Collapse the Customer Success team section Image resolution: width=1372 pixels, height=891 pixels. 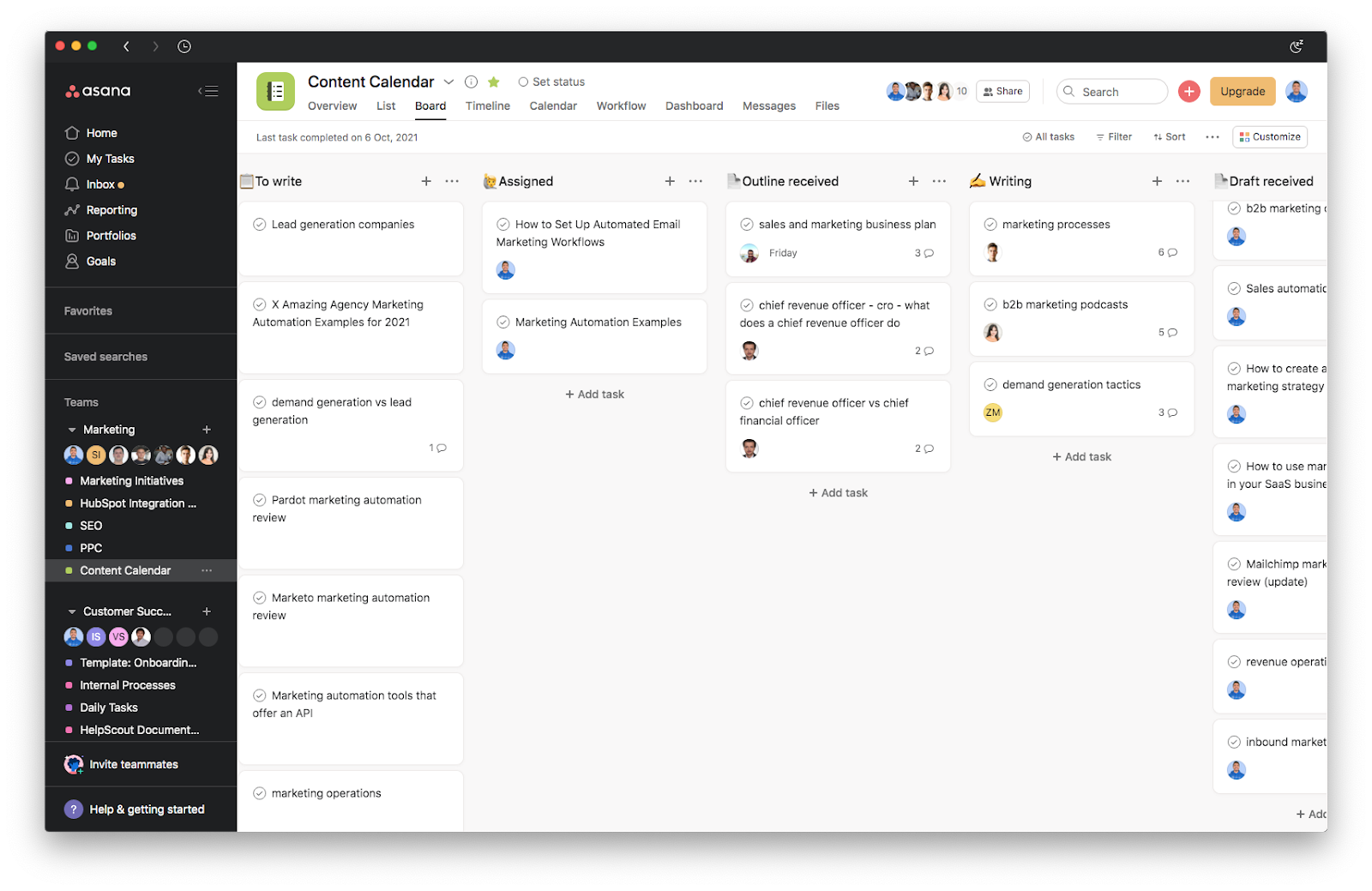tap(72, 611)
